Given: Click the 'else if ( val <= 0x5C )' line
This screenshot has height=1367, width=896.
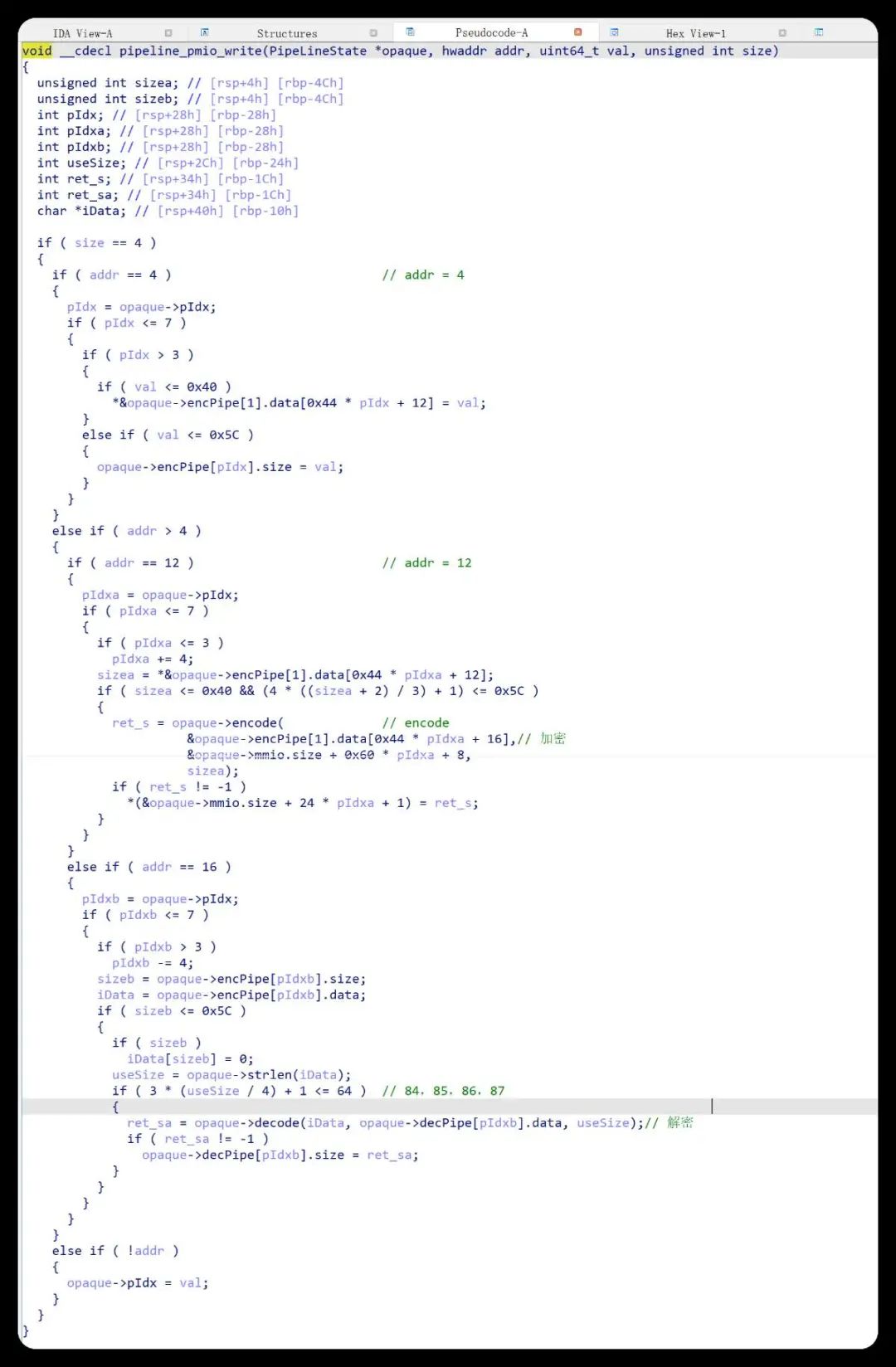Looking at the screenshot, I should (168, 435).
